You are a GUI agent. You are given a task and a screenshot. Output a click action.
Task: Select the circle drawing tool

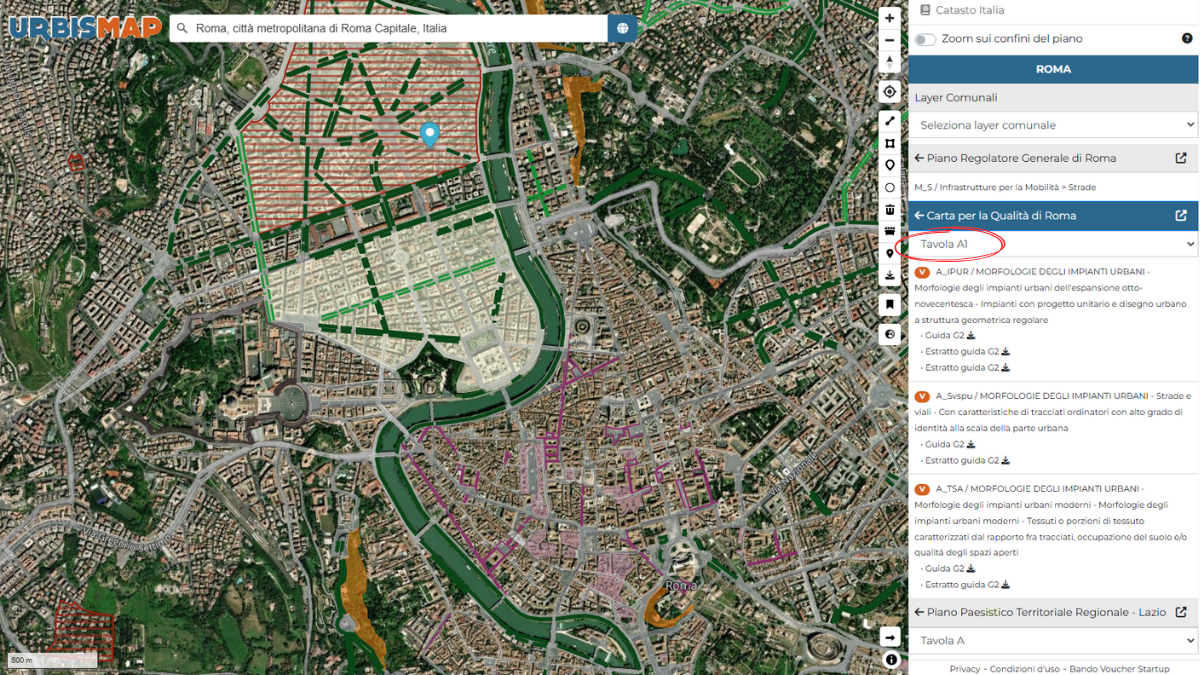pos(889,187)
